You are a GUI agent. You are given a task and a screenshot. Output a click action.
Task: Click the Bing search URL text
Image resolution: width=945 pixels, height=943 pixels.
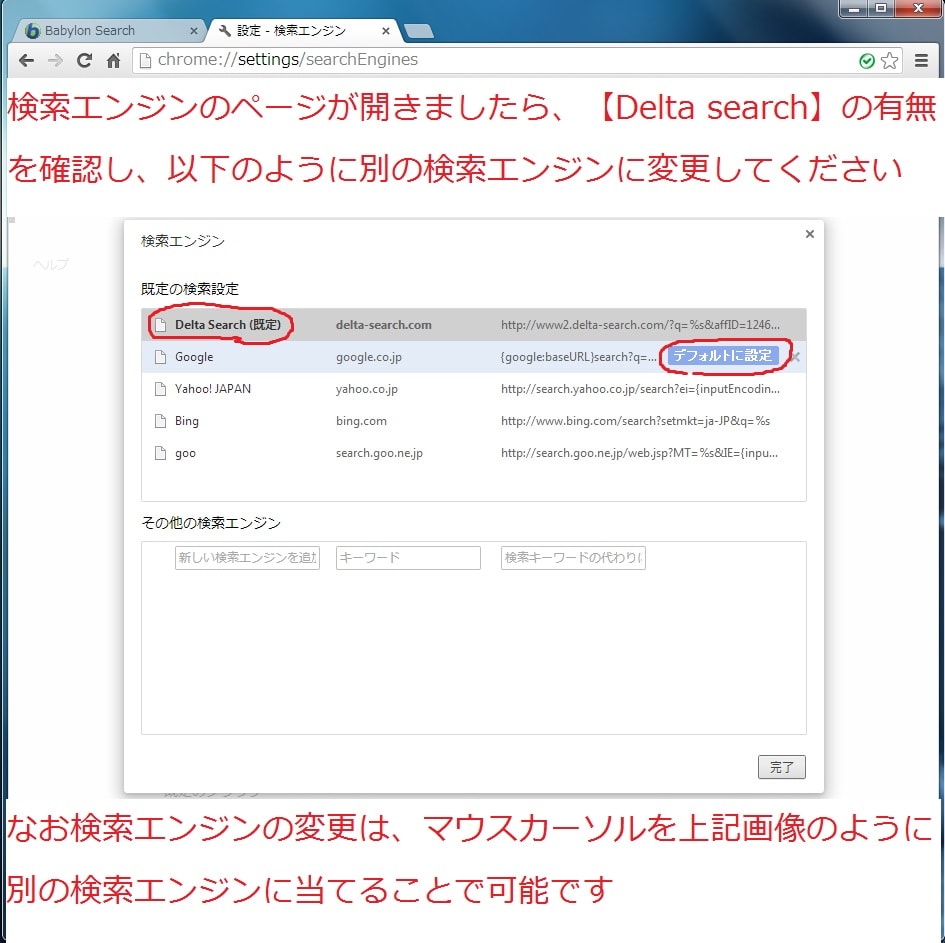coord(635,421)
